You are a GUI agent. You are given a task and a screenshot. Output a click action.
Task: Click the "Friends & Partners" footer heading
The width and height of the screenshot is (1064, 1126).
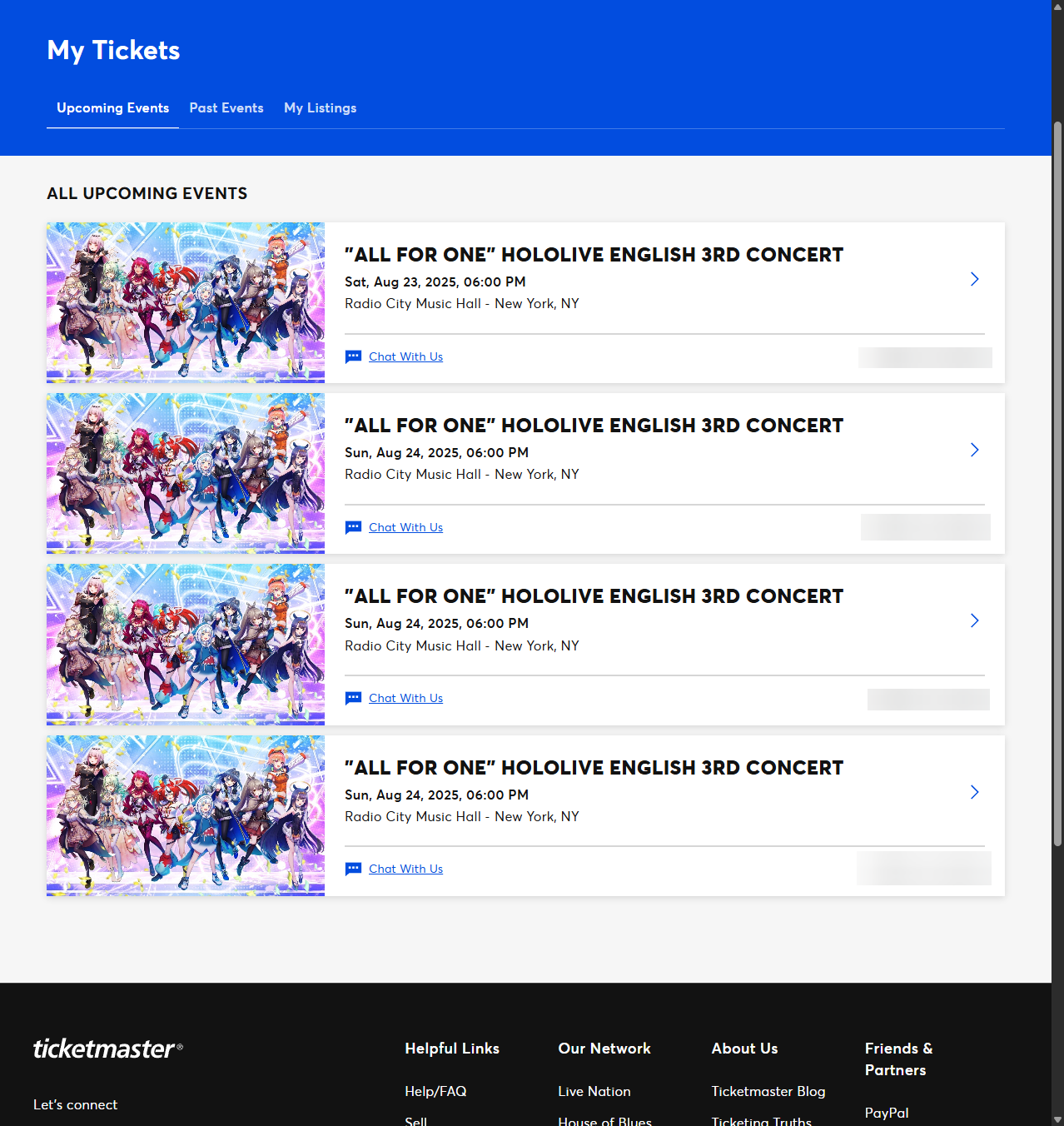[899, 1059]
